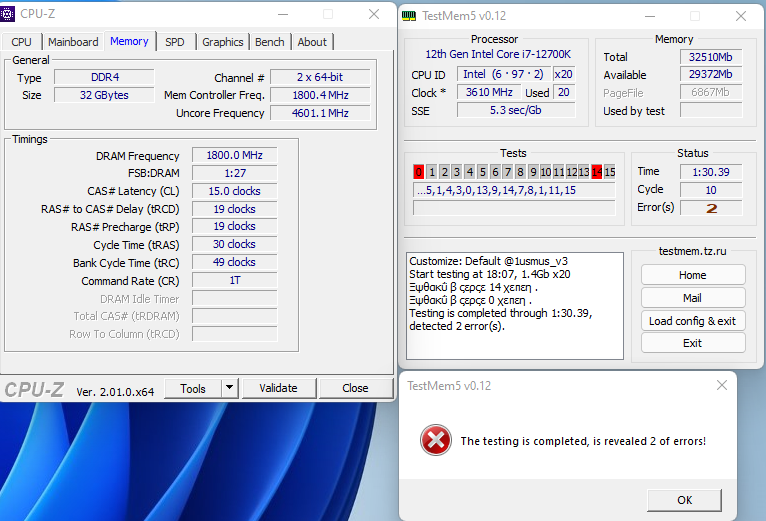The image size is (766, 521).
Task: Click Command Rate 1T value
Action: [x=234, y=281]
